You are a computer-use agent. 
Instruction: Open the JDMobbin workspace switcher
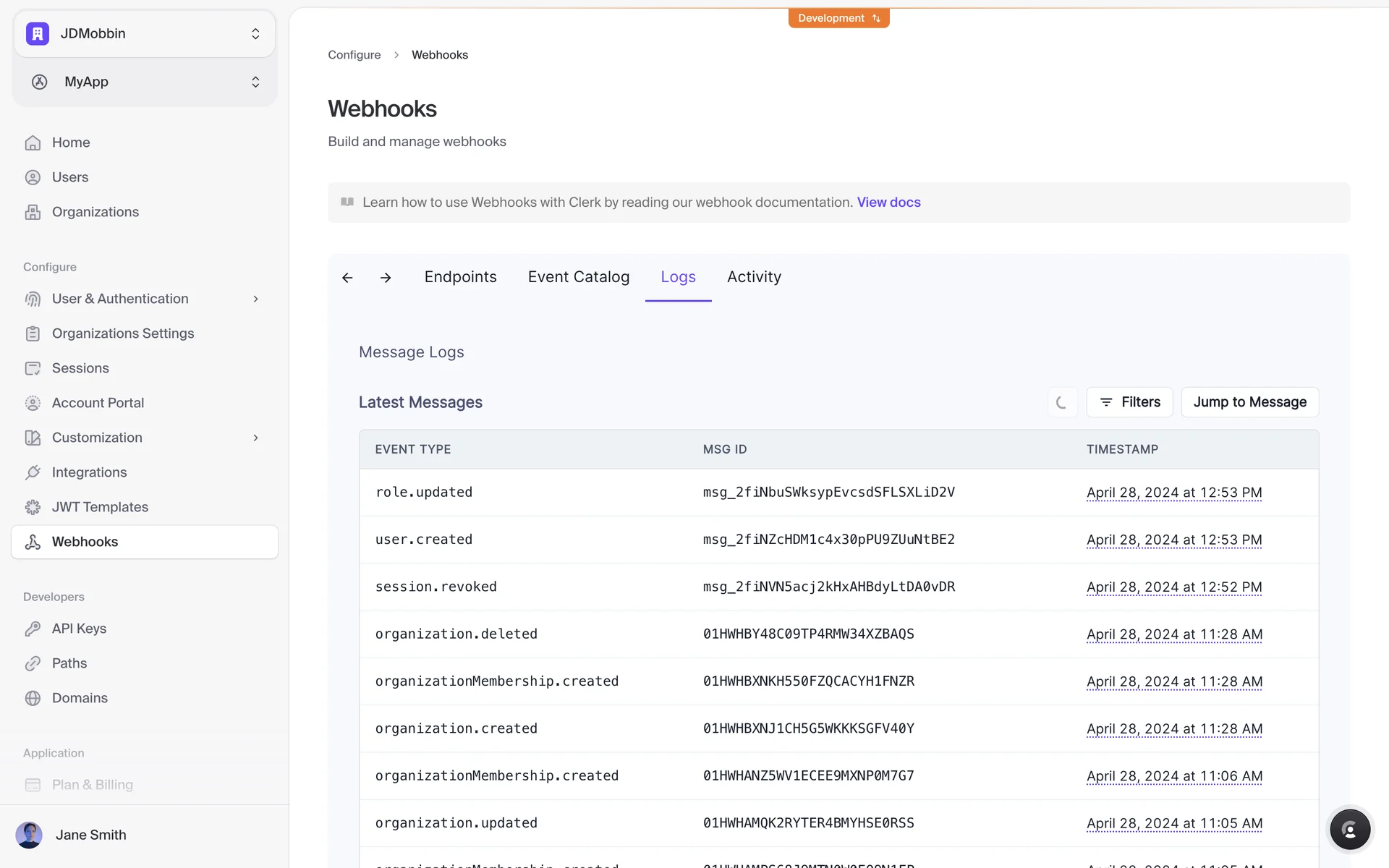[x=145, y=33]
